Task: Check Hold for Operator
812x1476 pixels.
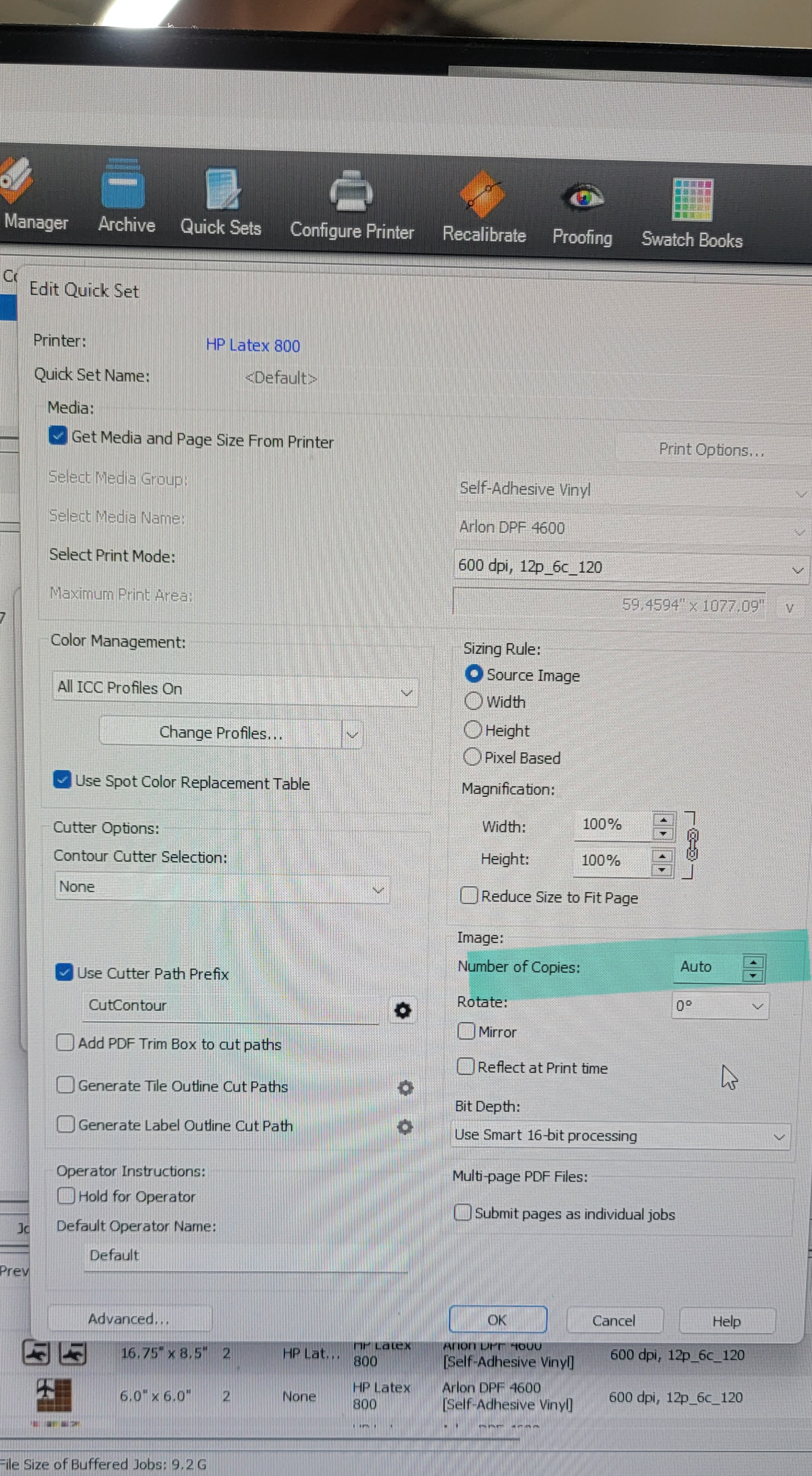Action: point(66,1195)
